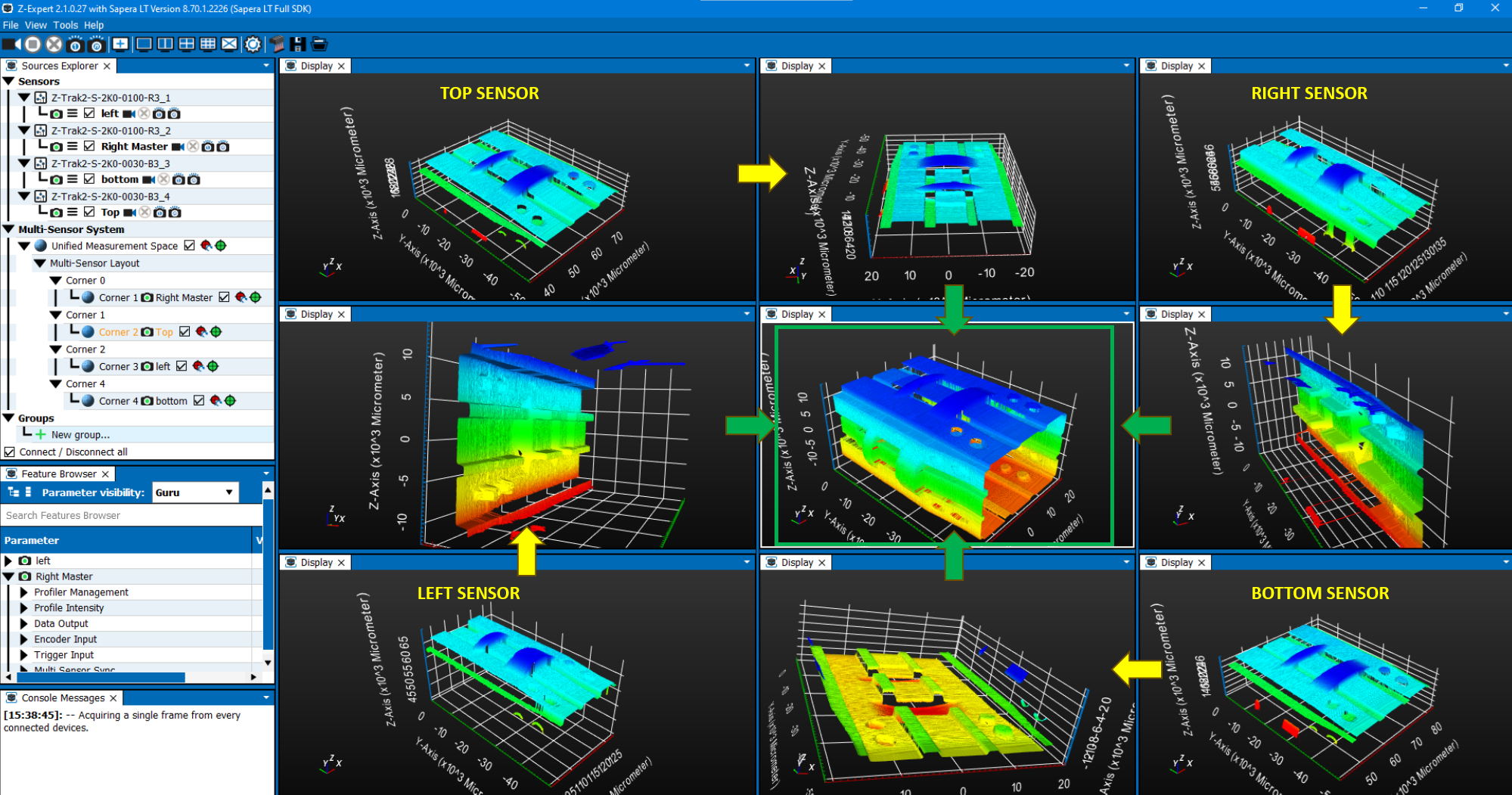The width and height of the screenshot is (1512, 795).
Task: Open the File menu
Action: 11,25
